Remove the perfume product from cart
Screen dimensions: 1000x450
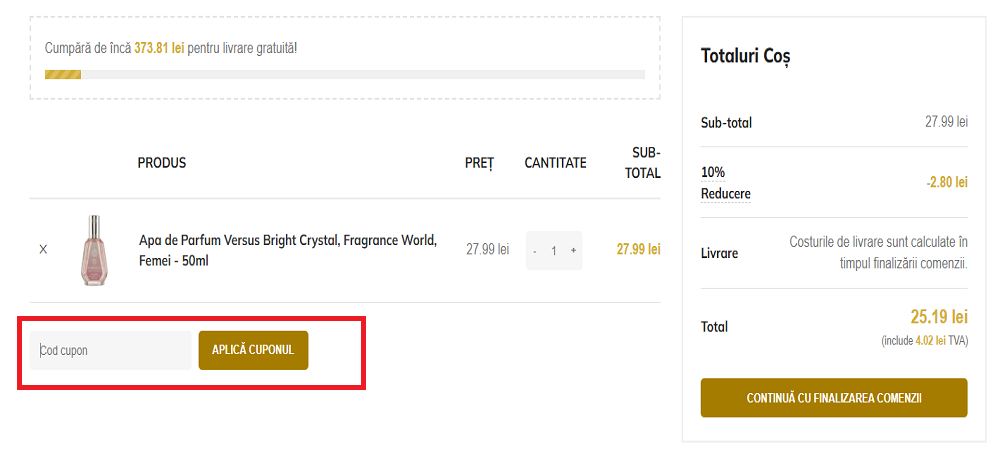click(43, 250)
